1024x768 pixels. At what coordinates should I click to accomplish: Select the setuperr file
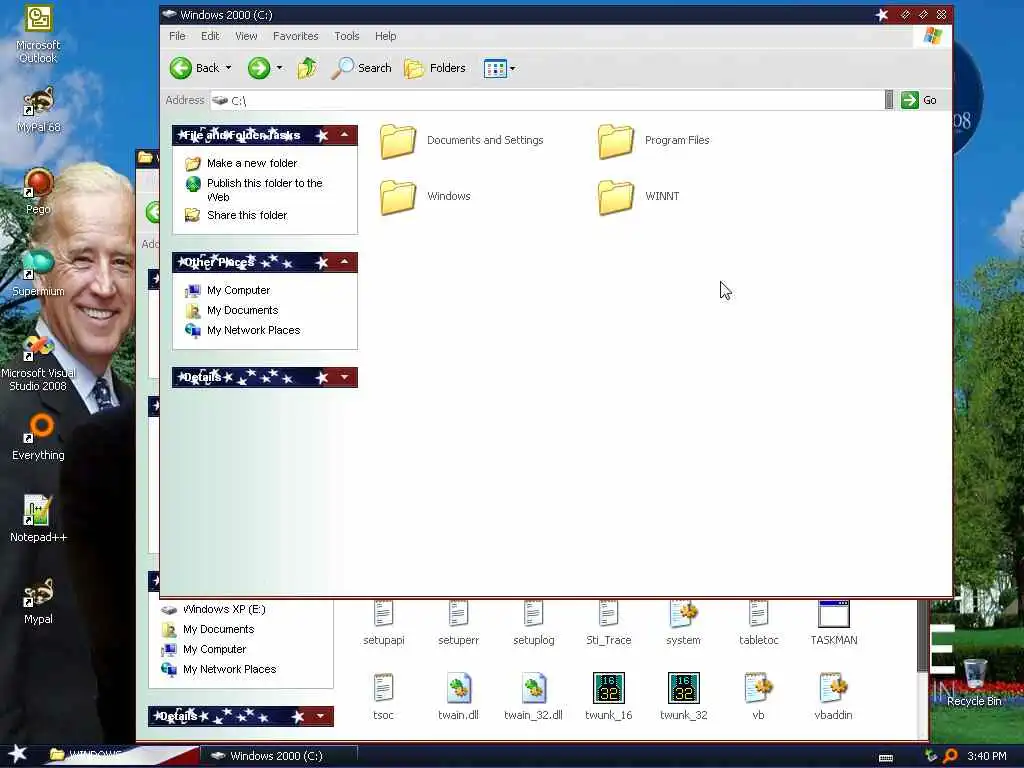(x=458, y=624)
